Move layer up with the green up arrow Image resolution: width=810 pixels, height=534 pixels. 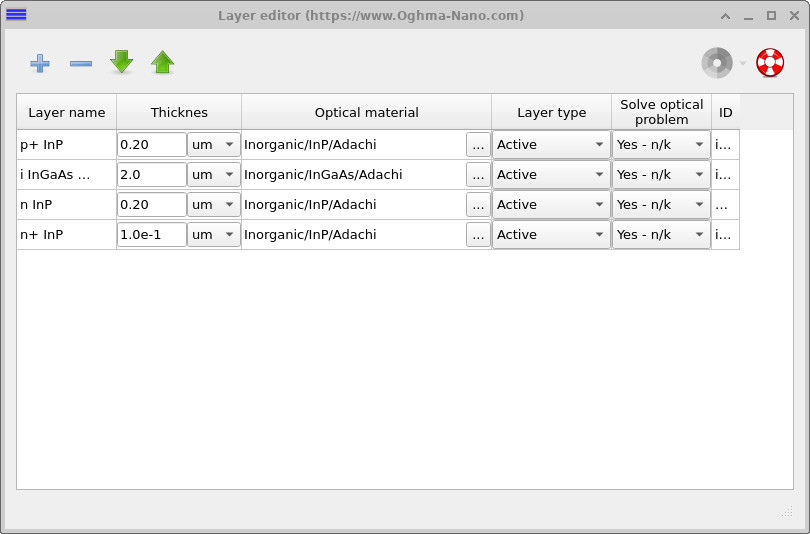pyautogui.click(x=162, y=62)
